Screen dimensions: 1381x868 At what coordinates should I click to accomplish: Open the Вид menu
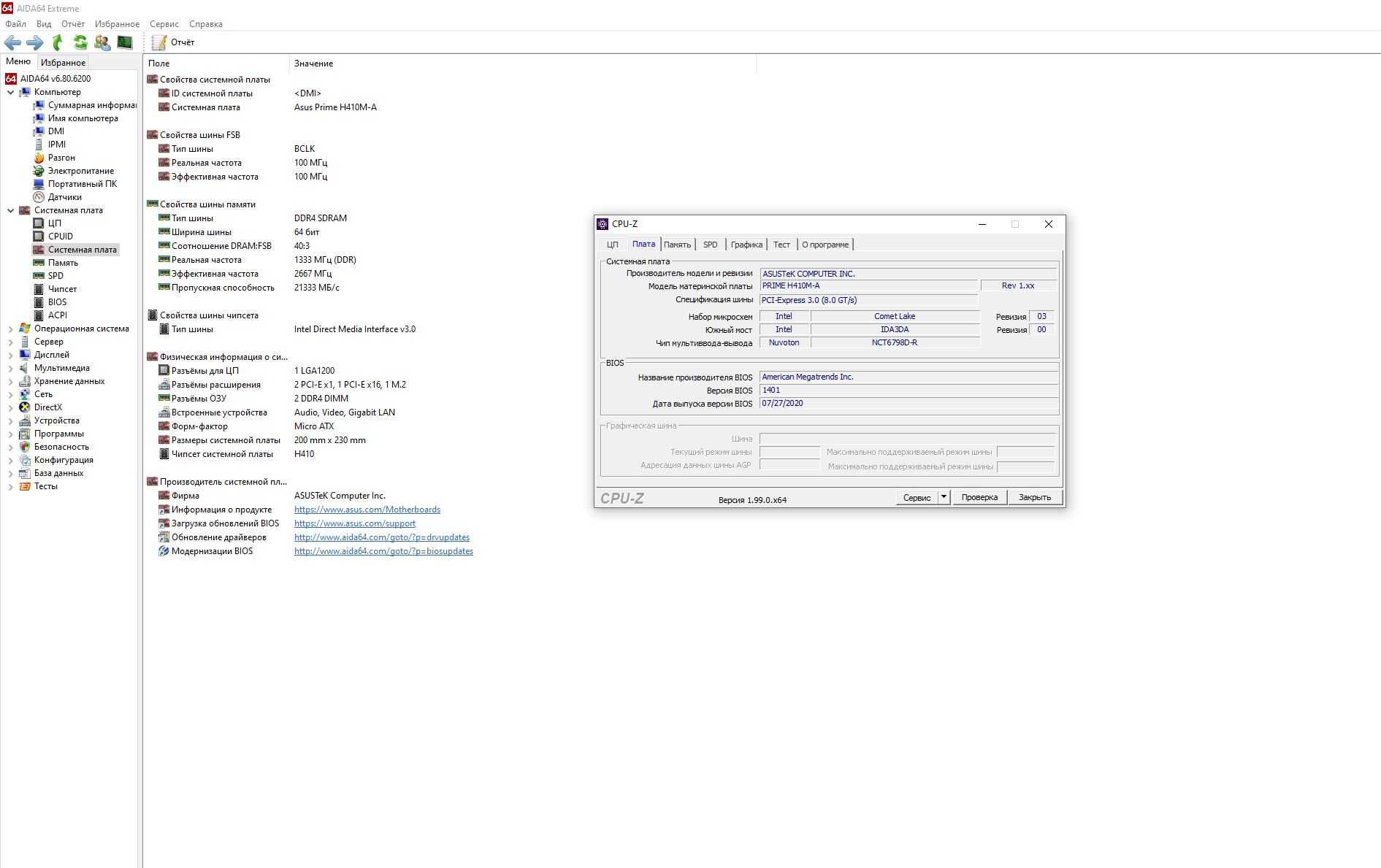(x=44, y=24)
